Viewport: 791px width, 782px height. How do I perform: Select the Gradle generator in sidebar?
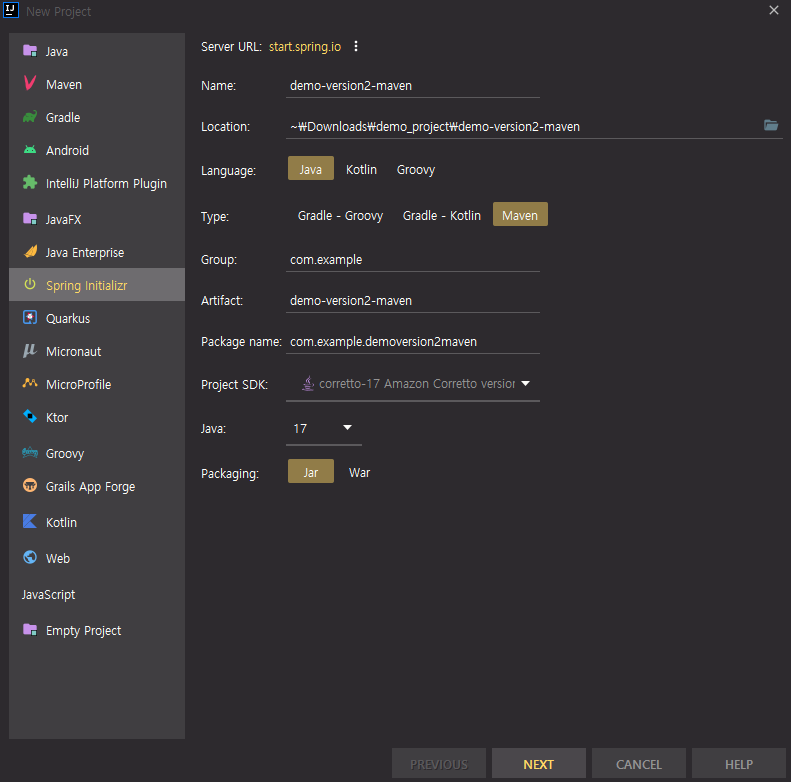coord(97,118)
